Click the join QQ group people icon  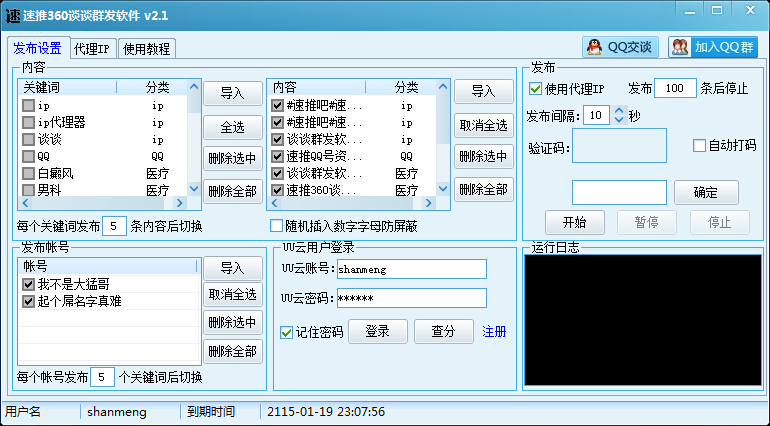(680, 48)
